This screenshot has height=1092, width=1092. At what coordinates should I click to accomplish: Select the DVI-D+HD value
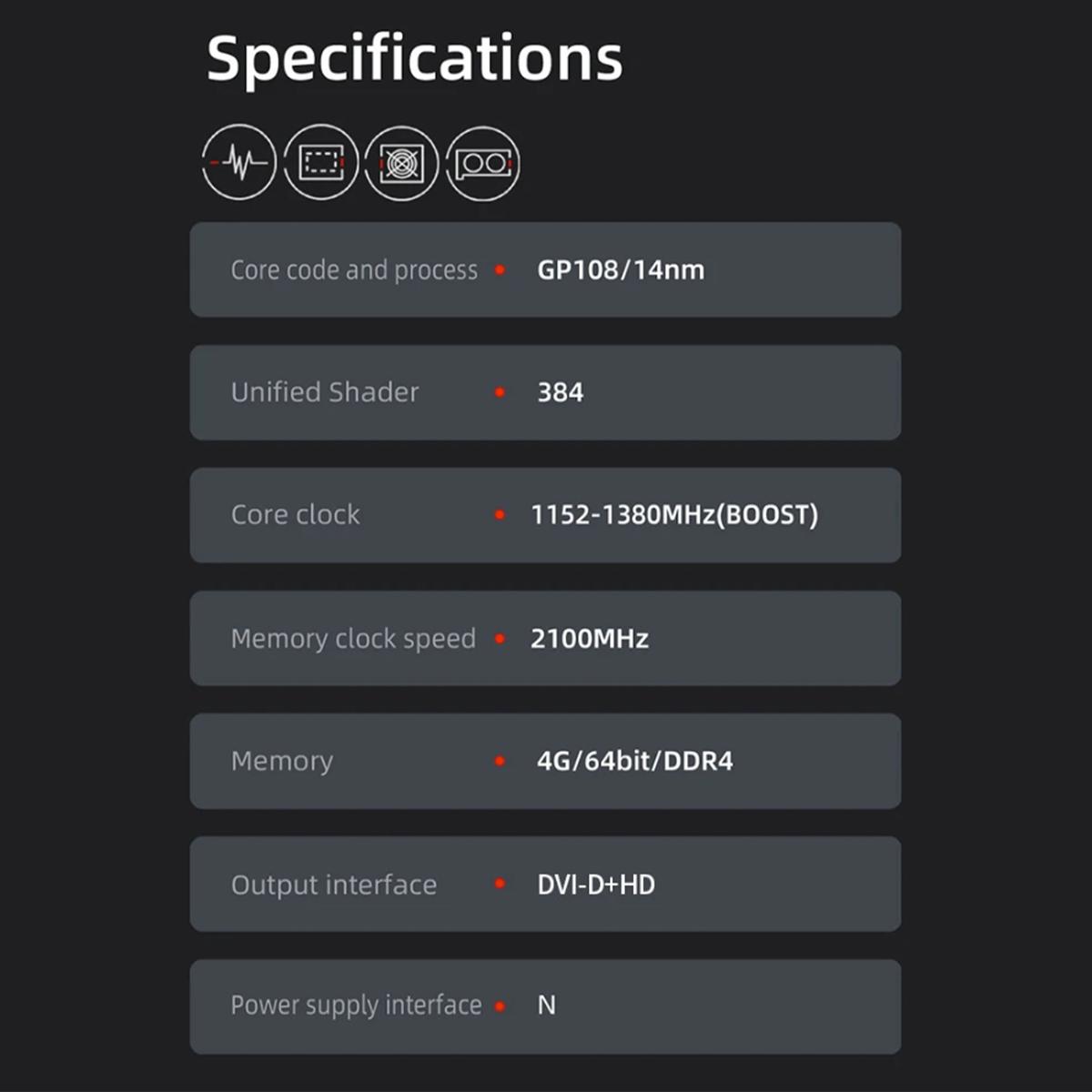596,885
